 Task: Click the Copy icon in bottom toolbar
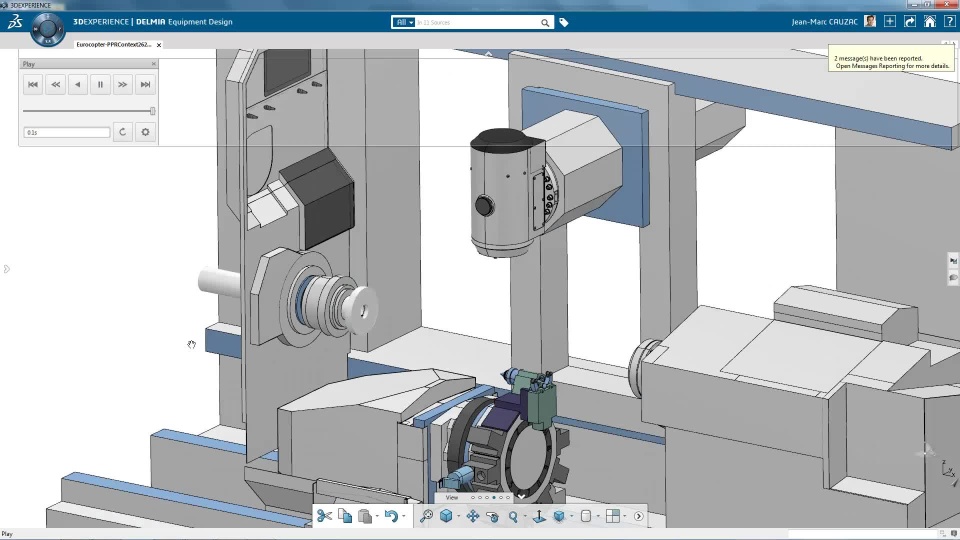345,516
